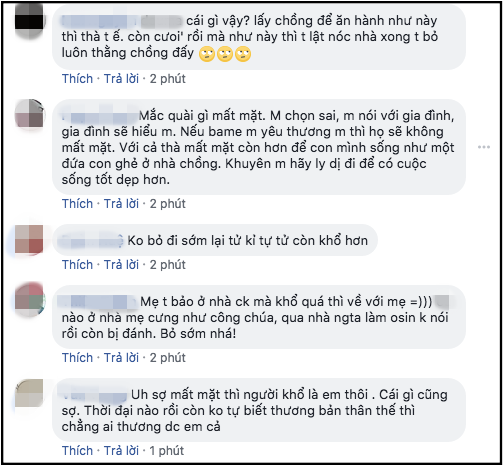Open blurred author name on first comment

coord(122,22)
